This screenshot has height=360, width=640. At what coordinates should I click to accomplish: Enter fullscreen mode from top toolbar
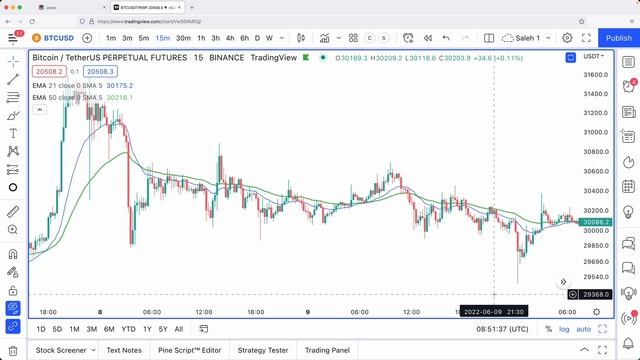coord(586,38)
